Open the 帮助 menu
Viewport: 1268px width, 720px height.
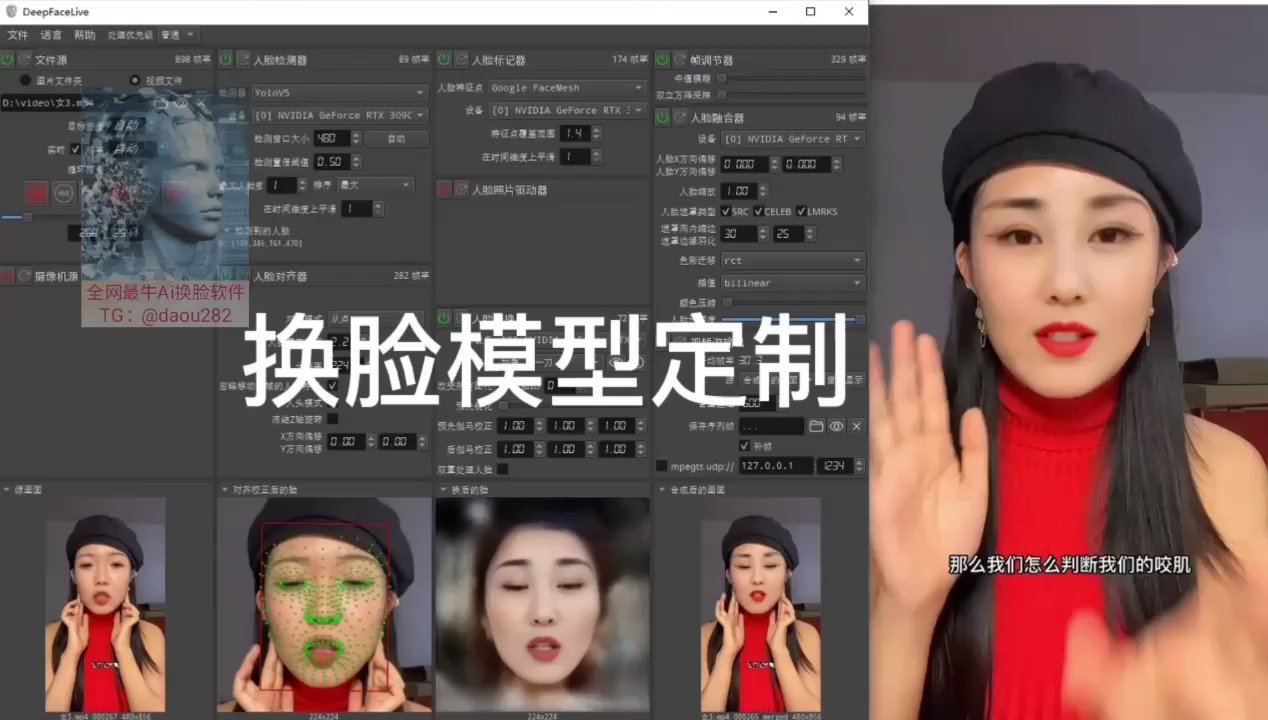[85, 35]
